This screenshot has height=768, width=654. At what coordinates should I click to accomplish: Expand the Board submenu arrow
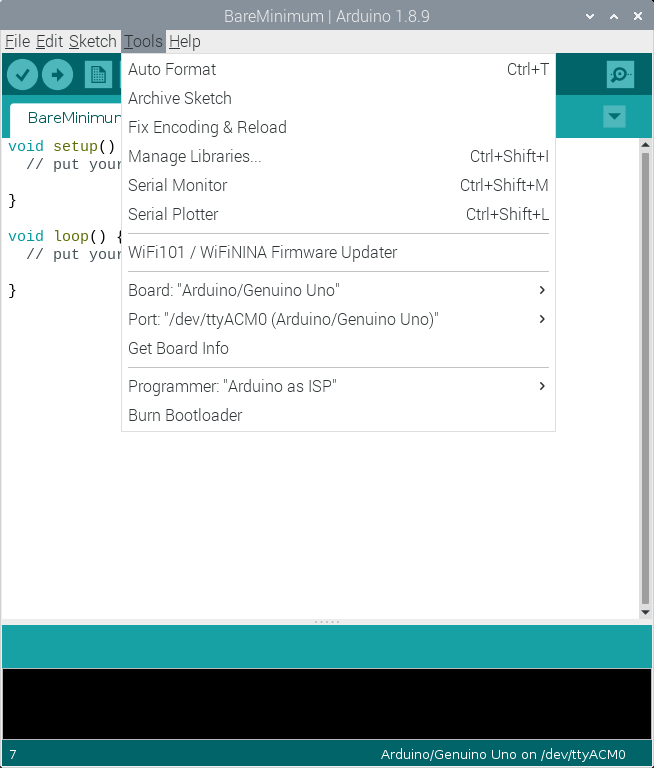click(x=542, y=290)
